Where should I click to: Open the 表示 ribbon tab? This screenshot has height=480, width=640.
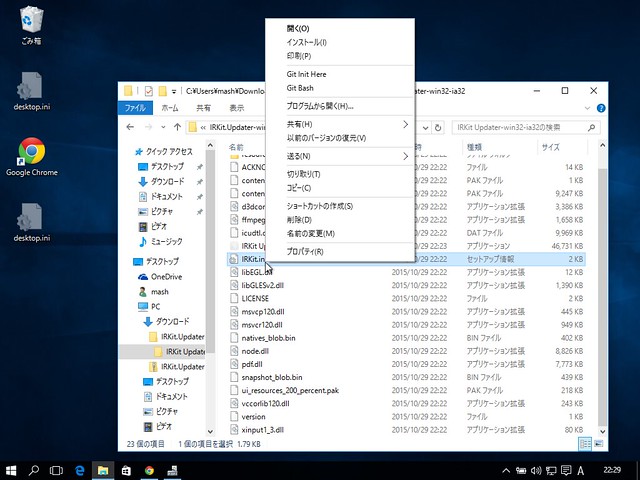click(237, 108)
